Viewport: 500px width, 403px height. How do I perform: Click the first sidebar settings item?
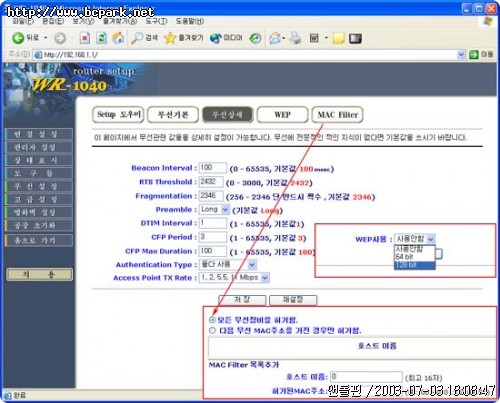39,134
